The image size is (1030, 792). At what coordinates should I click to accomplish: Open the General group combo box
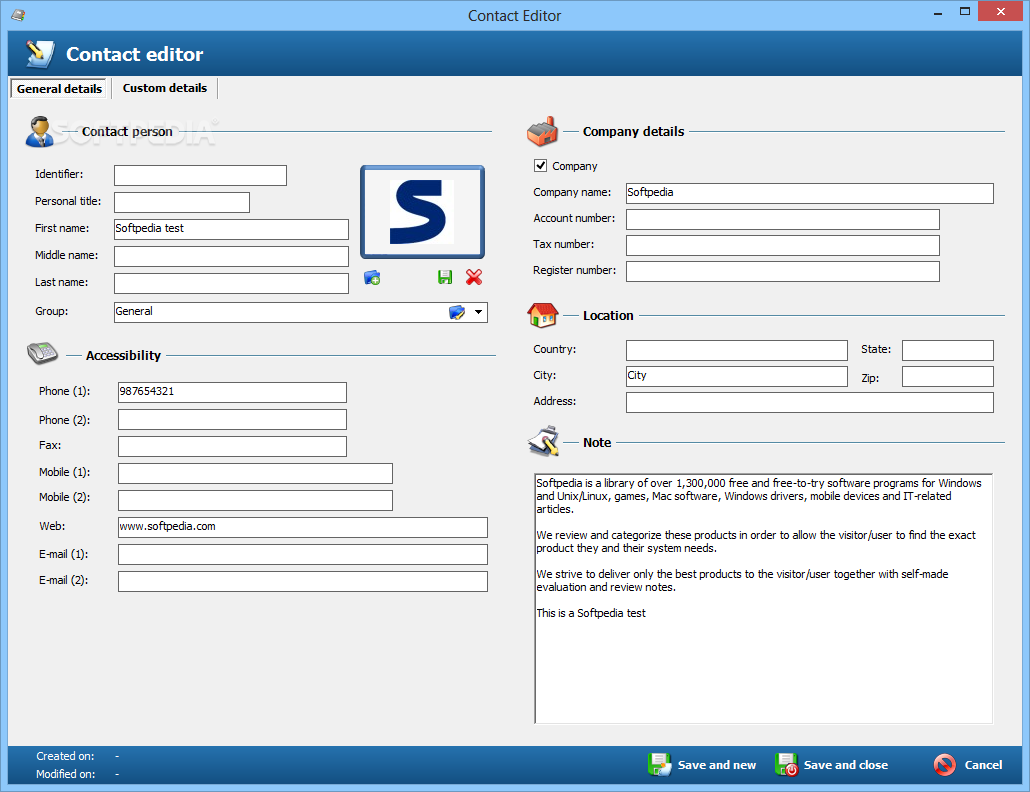(300, 313)
